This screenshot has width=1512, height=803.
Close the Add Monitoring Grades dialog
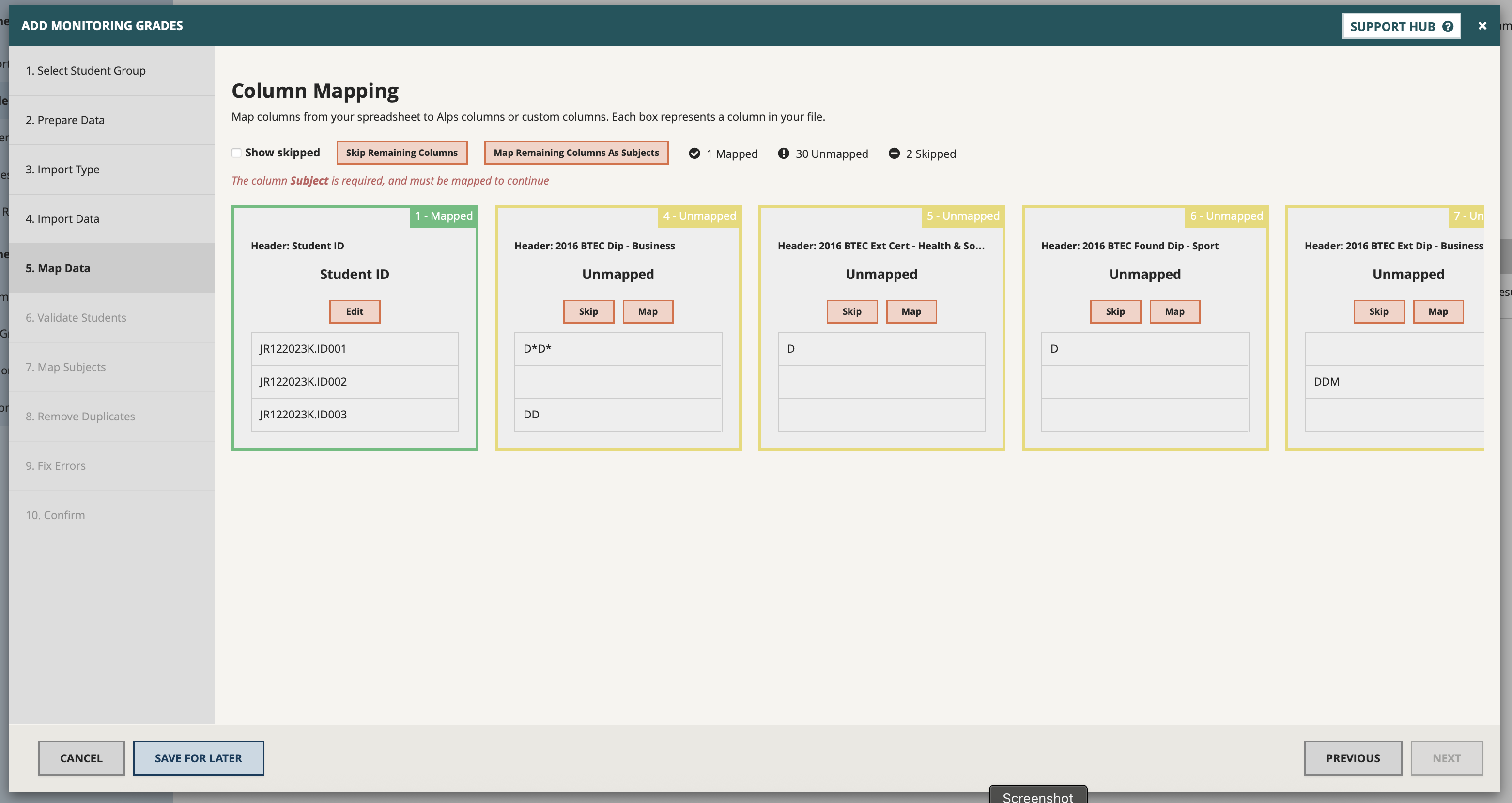1482,26
